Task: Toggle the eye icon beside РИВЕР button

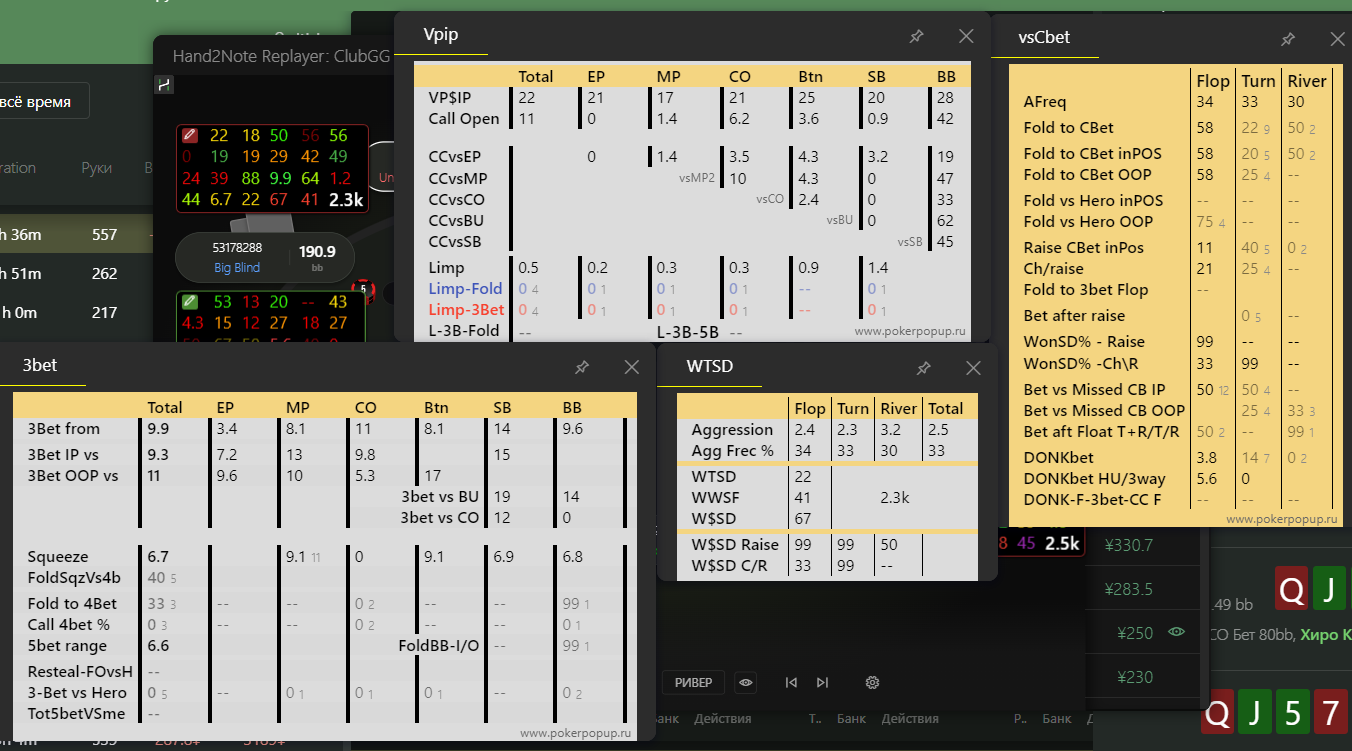Action: point(745,683)
